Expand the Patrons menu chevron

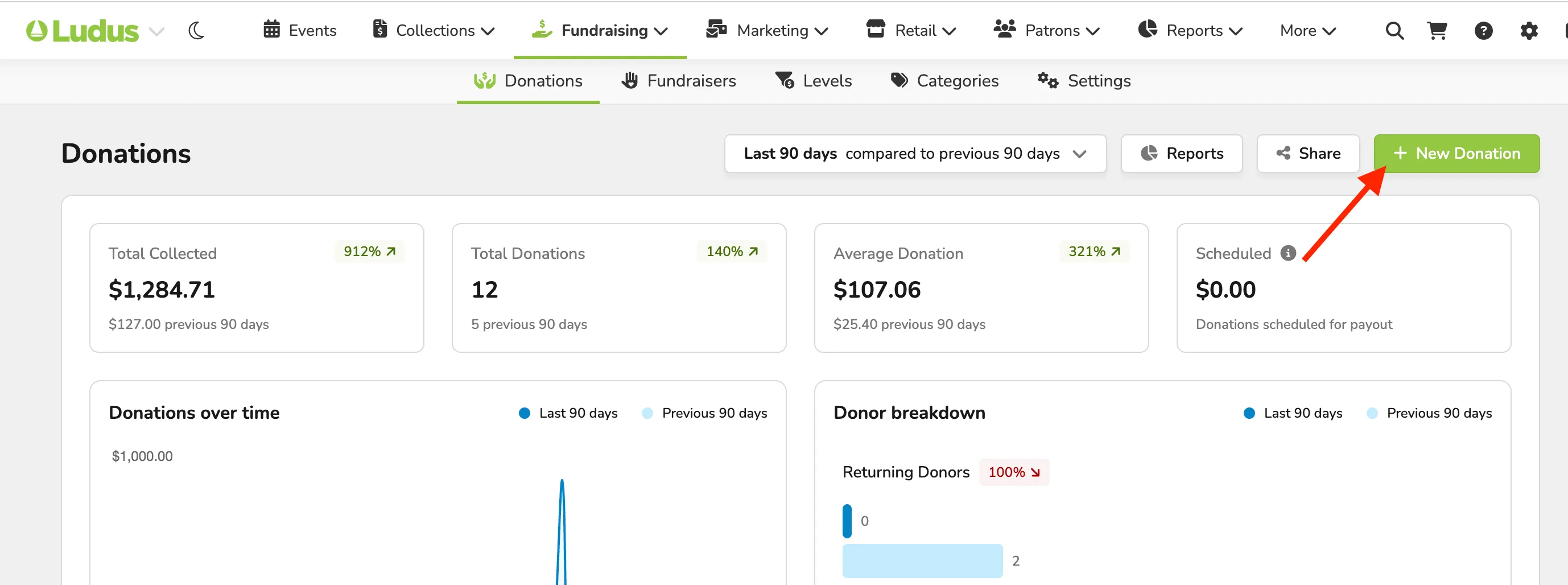(1092, 31)
